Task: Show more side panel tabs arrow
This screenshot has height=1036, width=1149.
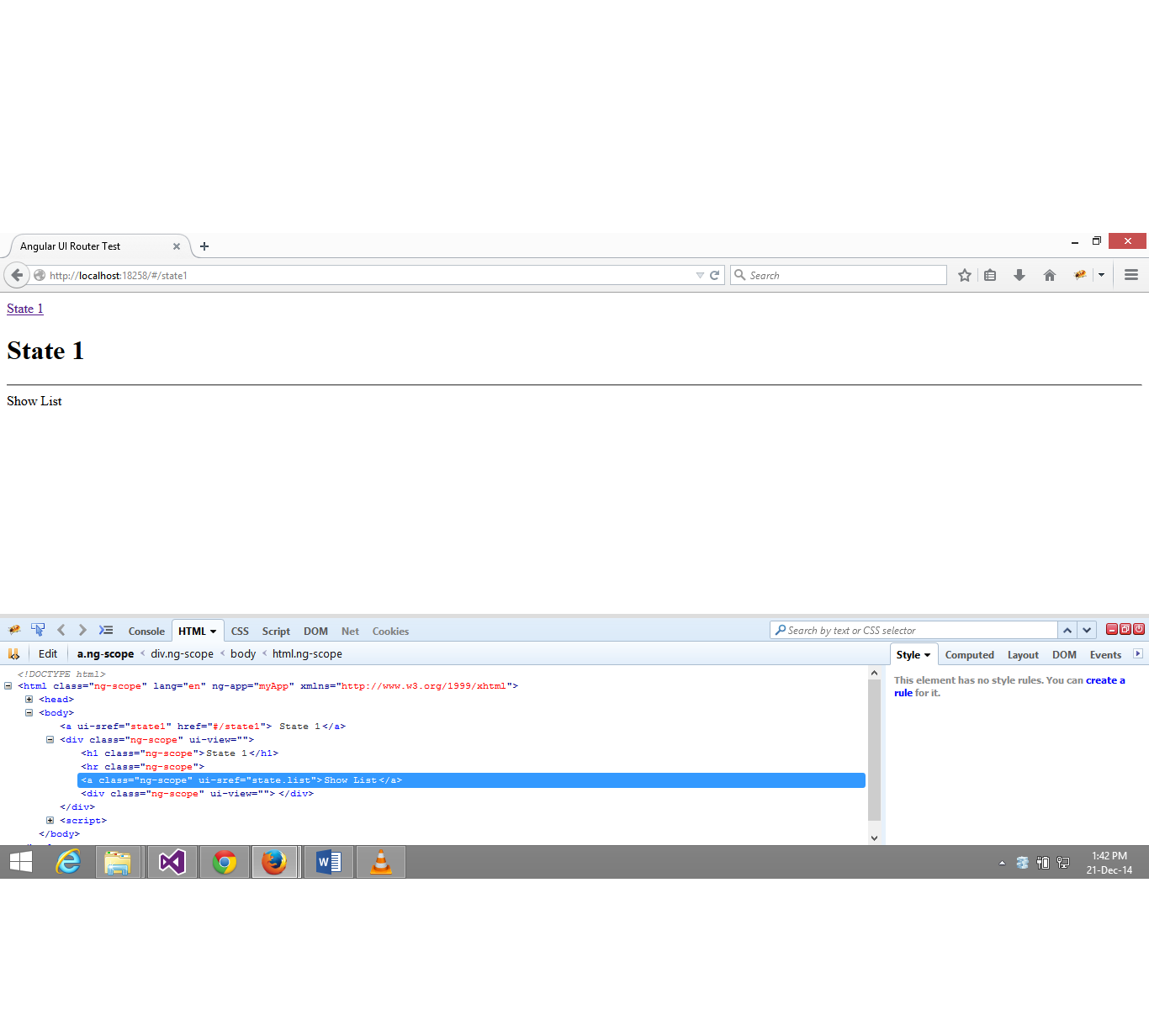Action: pos(1138,653)
